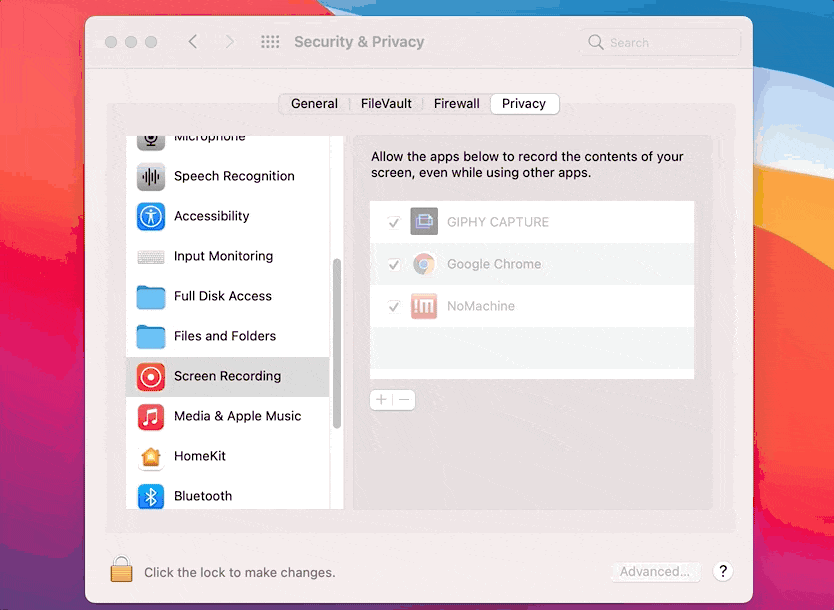Add an app with the plus button

pyautogui.click(x=381, y=400)
